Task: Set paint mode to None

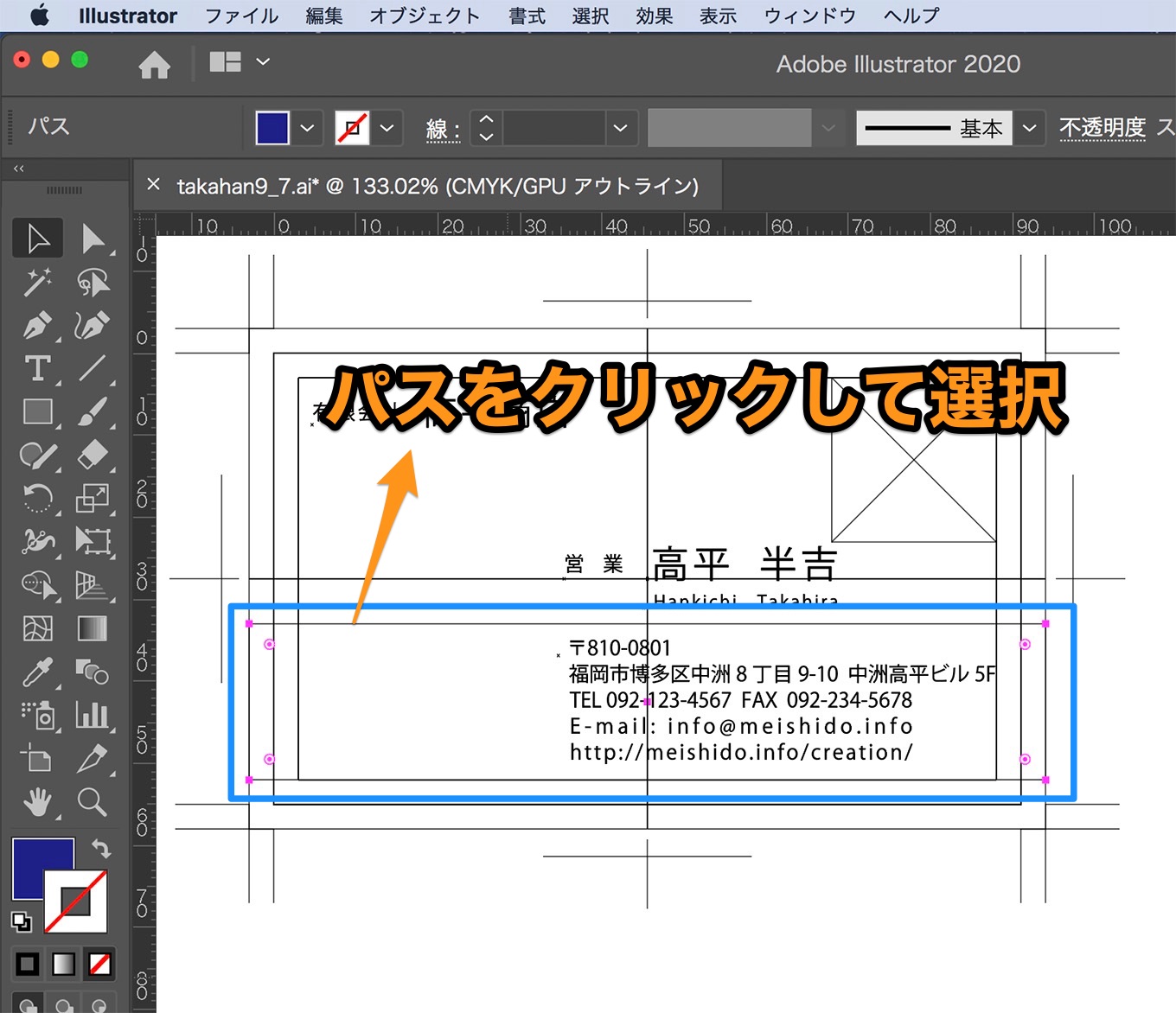Action: (x=100, y=963)
